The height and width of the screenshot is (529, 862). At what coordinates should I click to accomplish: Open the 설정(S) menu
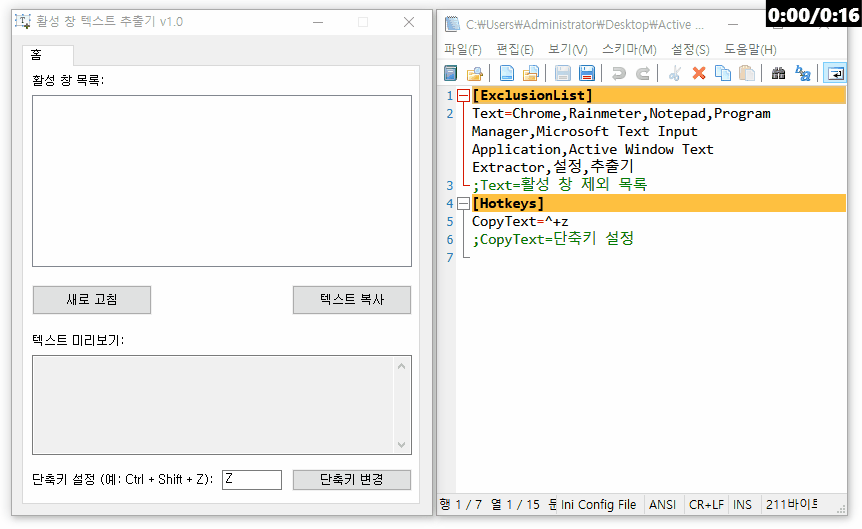point(690,49)
